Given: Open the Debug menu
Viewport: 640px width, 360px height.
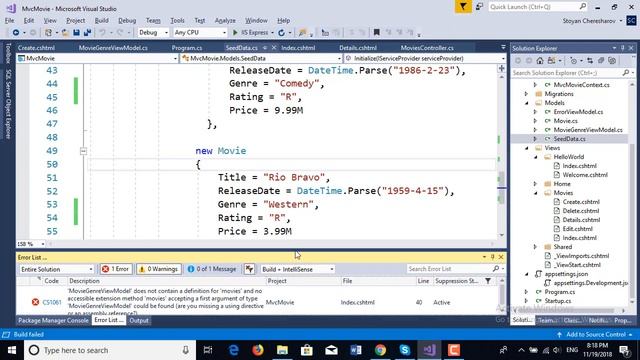Looking at the screenshot, I should click(x=127, y=20).
